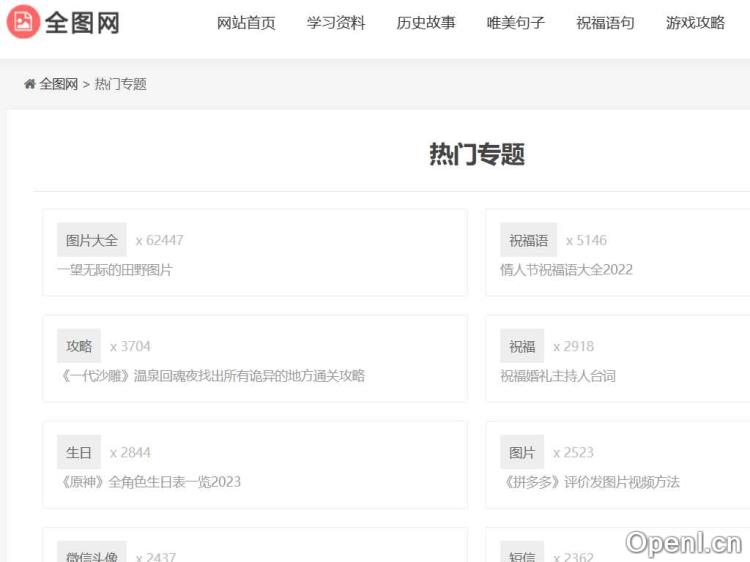The width and height of the screenshot is (750, 562).
Task: Click the count text x 2844
Action: [130, 452]
